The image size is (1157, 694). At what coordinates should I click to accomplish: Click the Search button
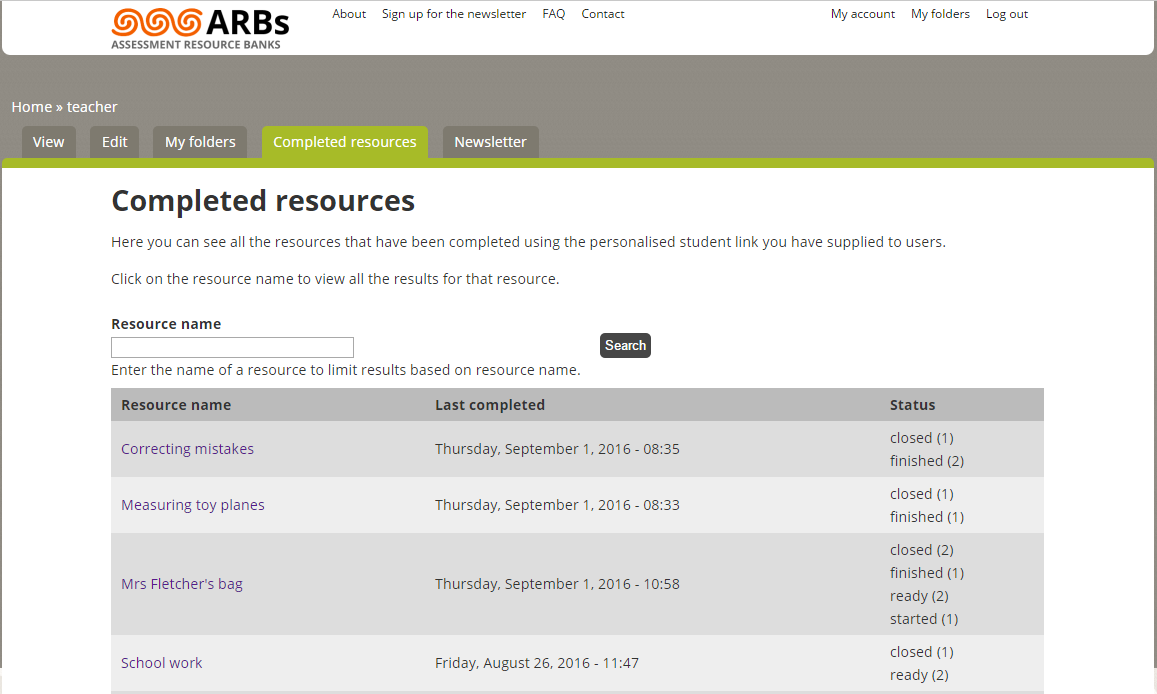coord(625,345)
